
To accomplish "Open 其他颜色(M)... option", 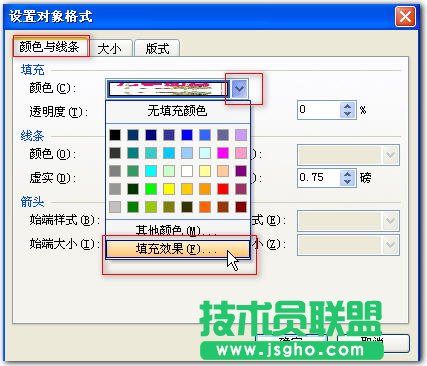I will (177, 230).
